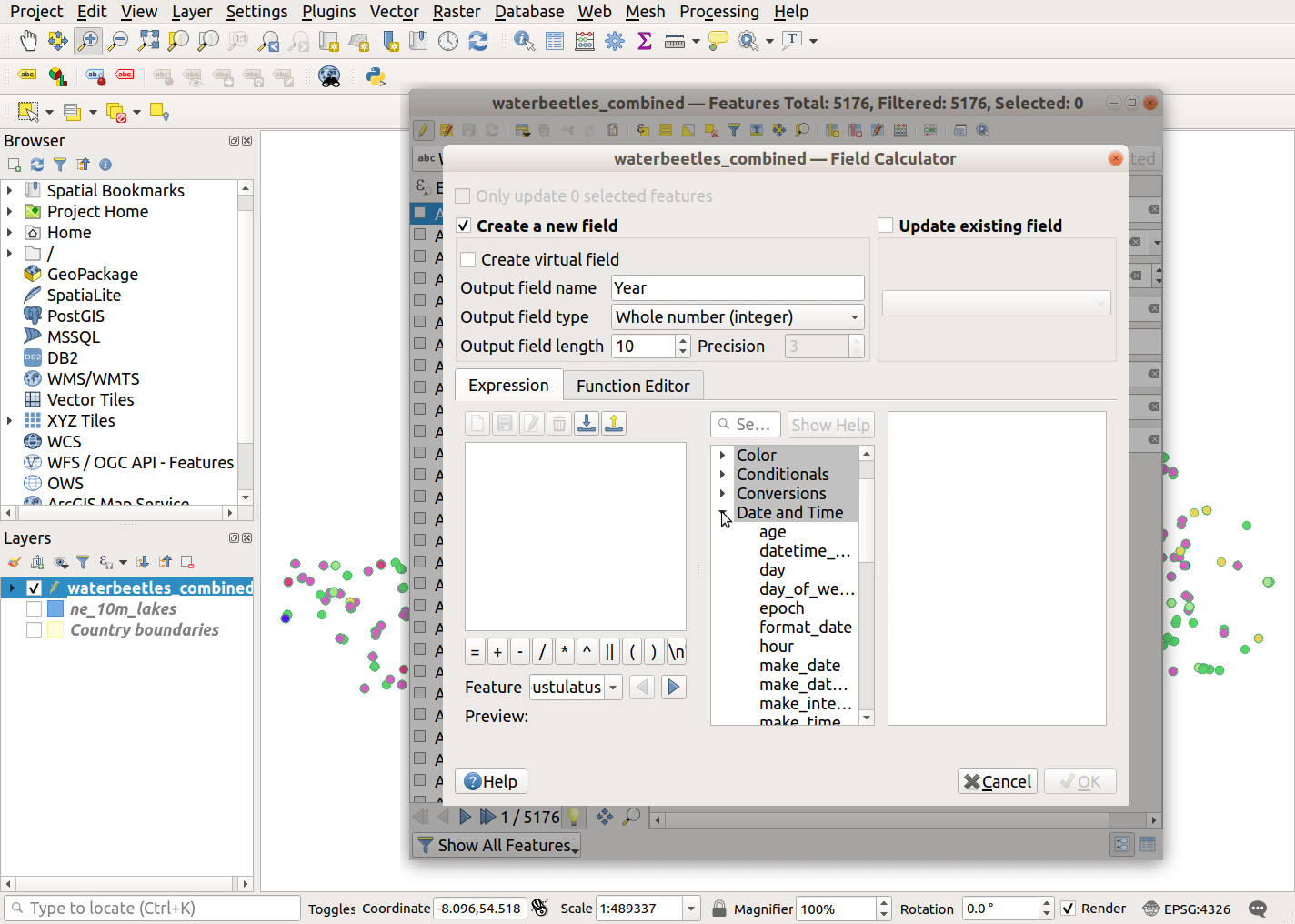Show the ne_10m_lakes layer

click(34, 608)
